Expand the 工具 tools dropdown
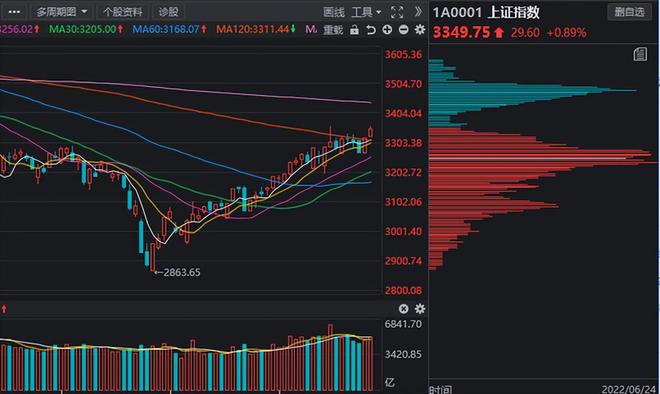This screenshot has height=394, width=660. pos(366,12)
